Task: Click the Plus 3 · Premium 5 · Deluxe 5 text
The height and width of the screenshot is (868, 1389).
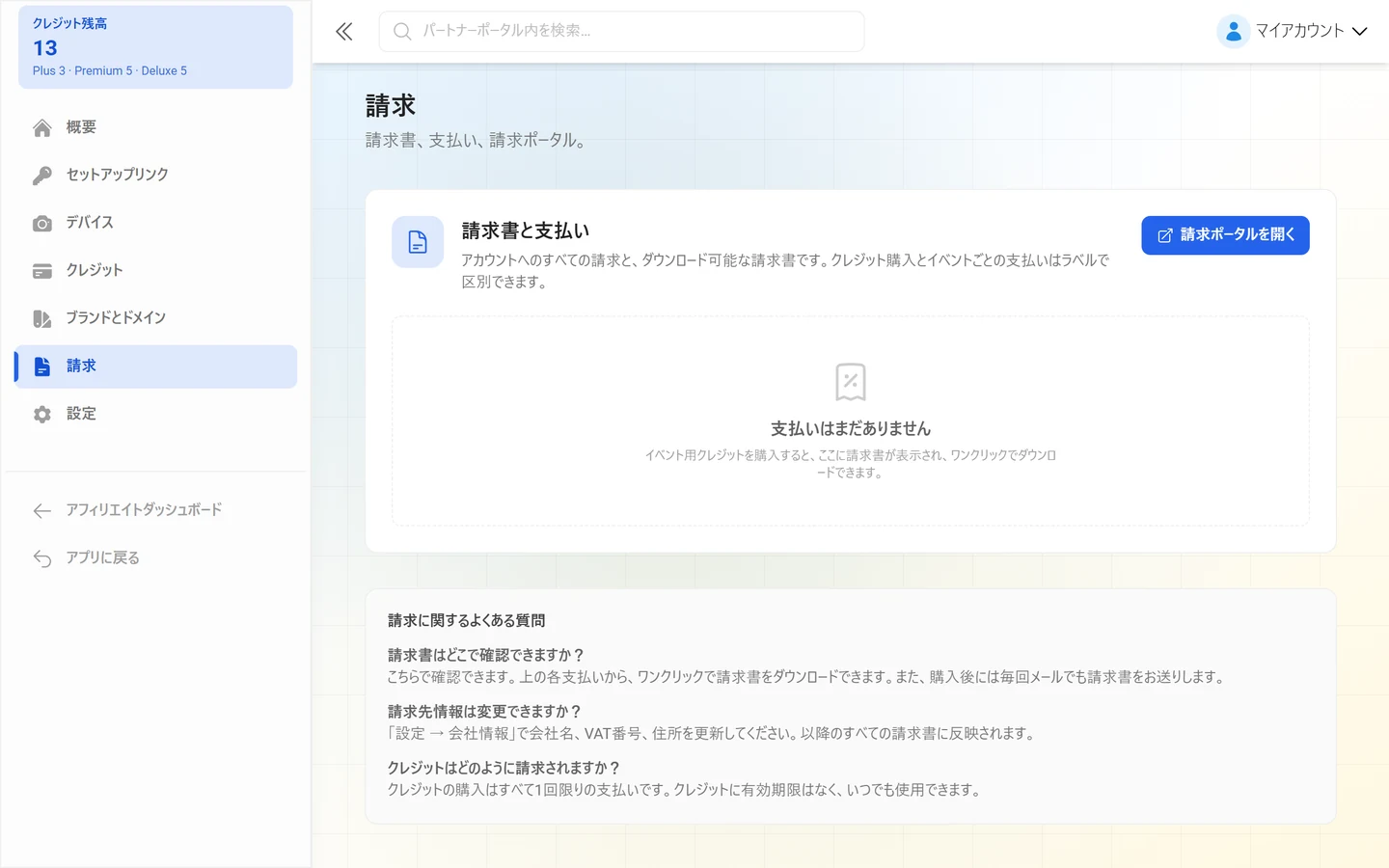Action: (110, 70)
